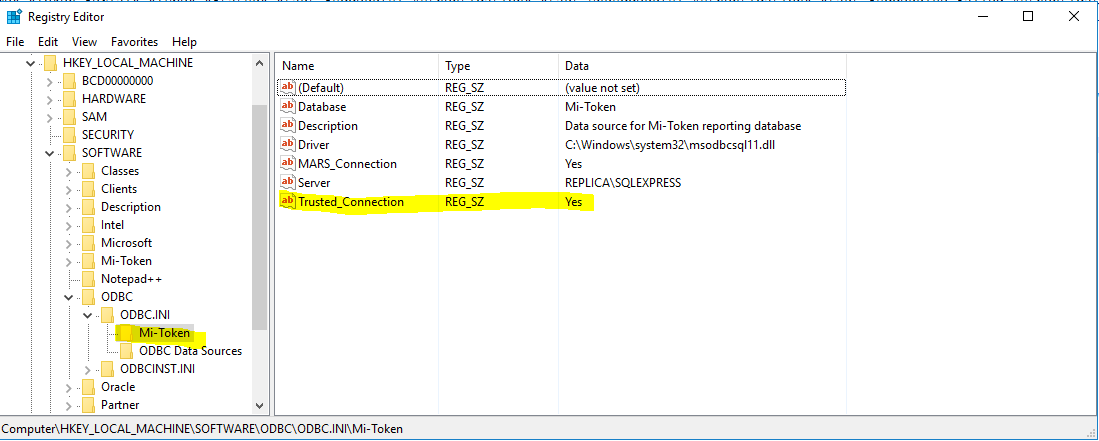Click the tree pane vertical scrollbar thumb

point(259,217)
